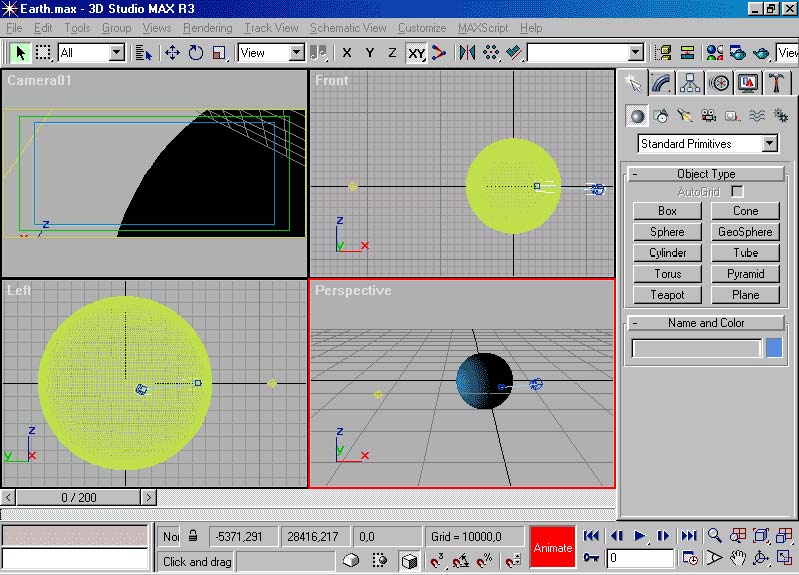
Task: Open the named selection sets dropdown
Action: (x=635, y=53)
